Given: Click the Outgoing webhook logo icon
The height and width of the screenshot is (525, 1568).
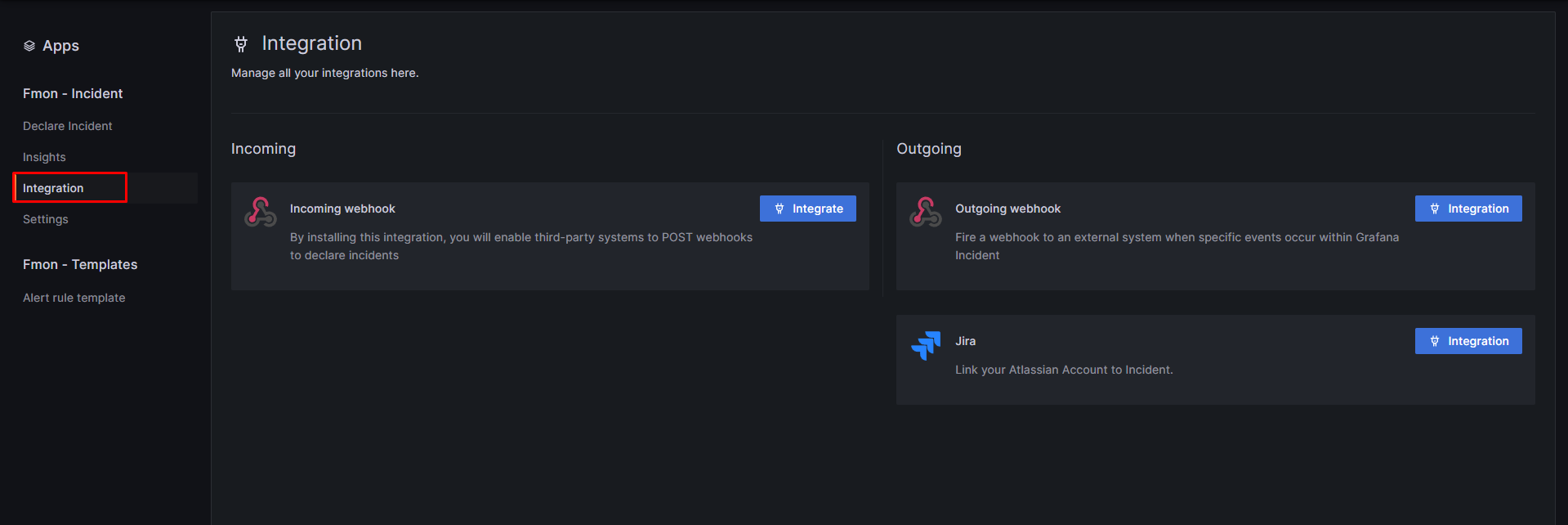Looking at the screenshot, I should coord(926,212).
